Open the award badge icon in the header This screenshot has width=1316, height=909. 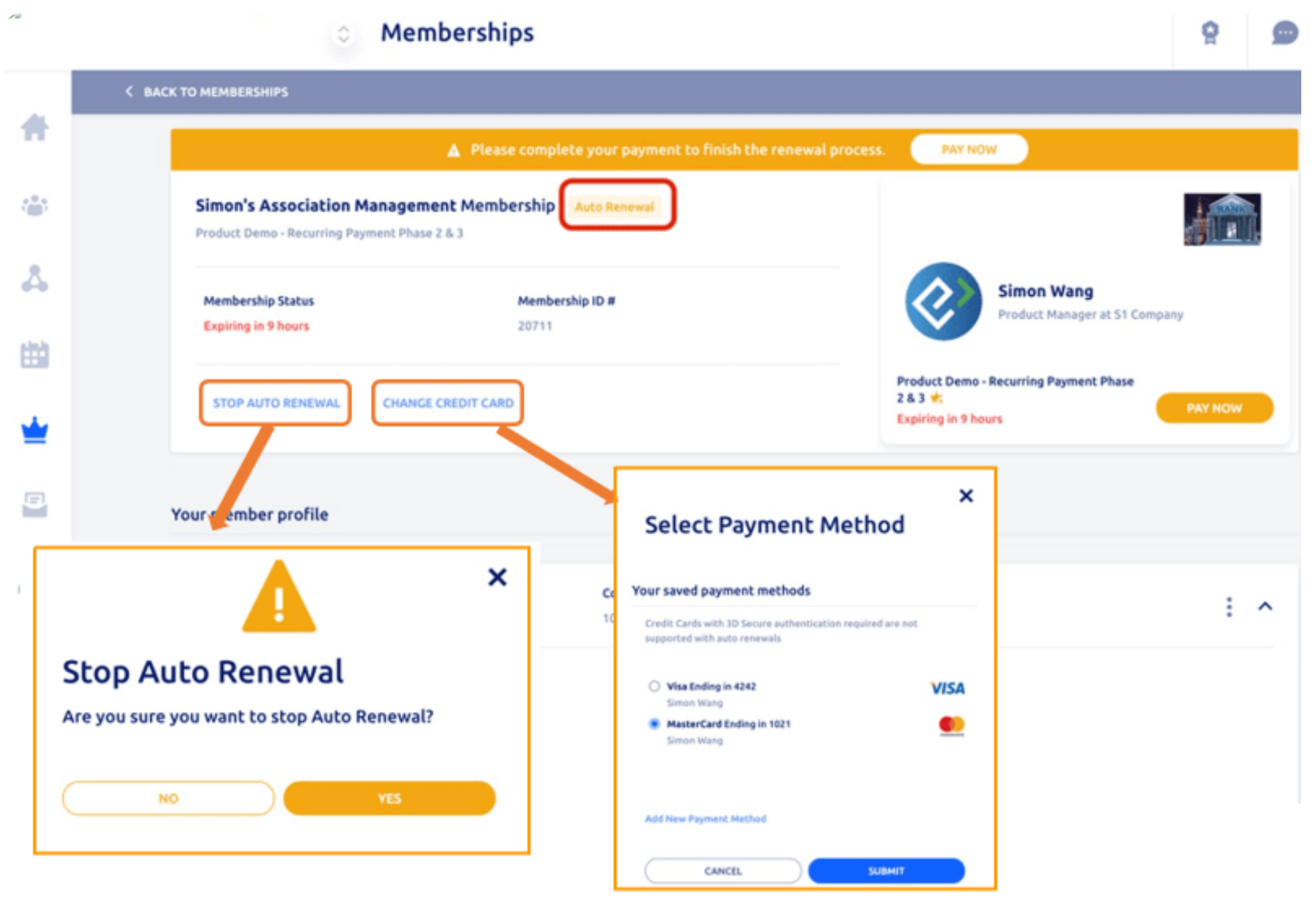1210,33
